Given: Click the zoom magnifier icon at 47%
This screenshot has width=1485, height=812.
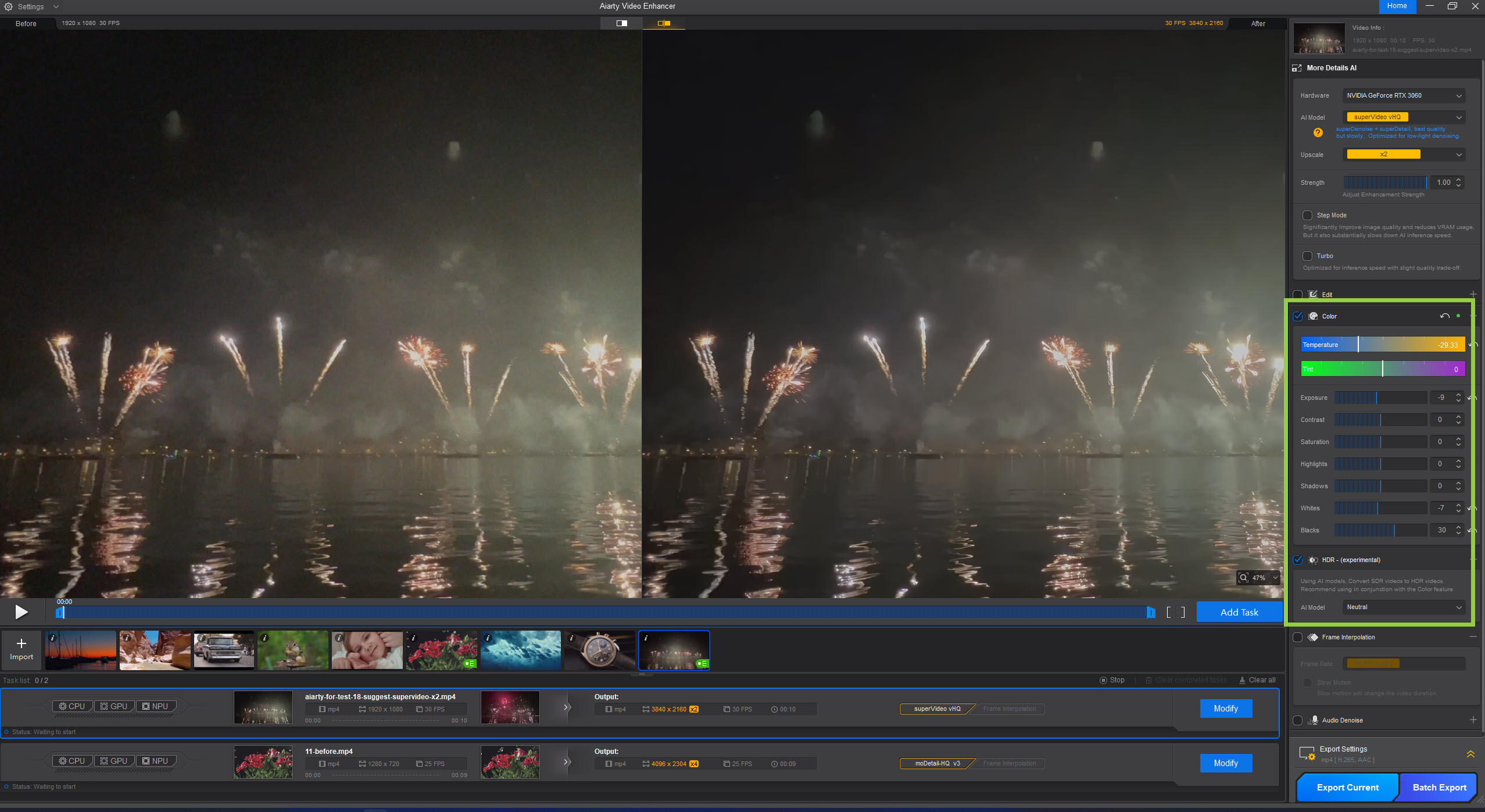Looking at the screenshot, I should pos(1243,578).
